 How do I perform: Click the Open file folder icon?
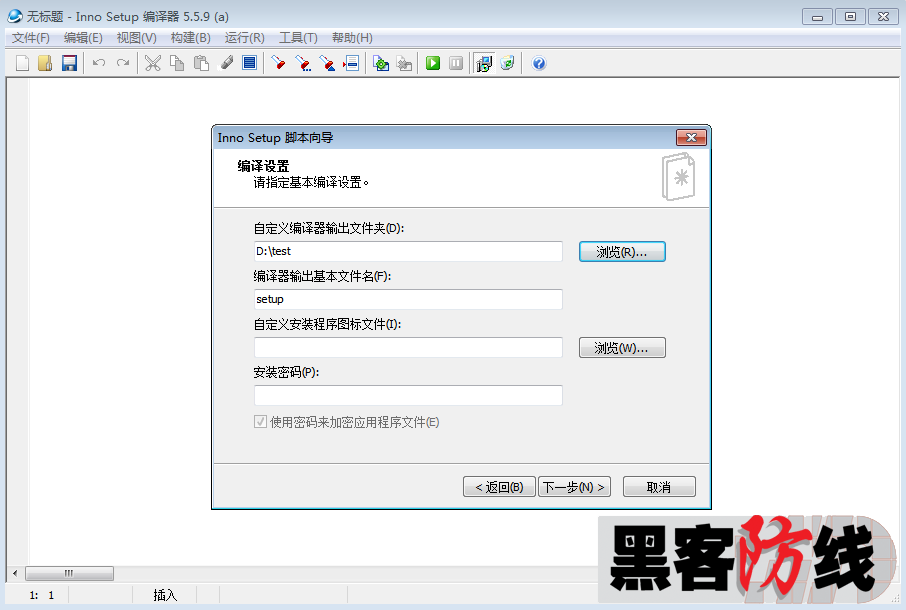point(46,63)
